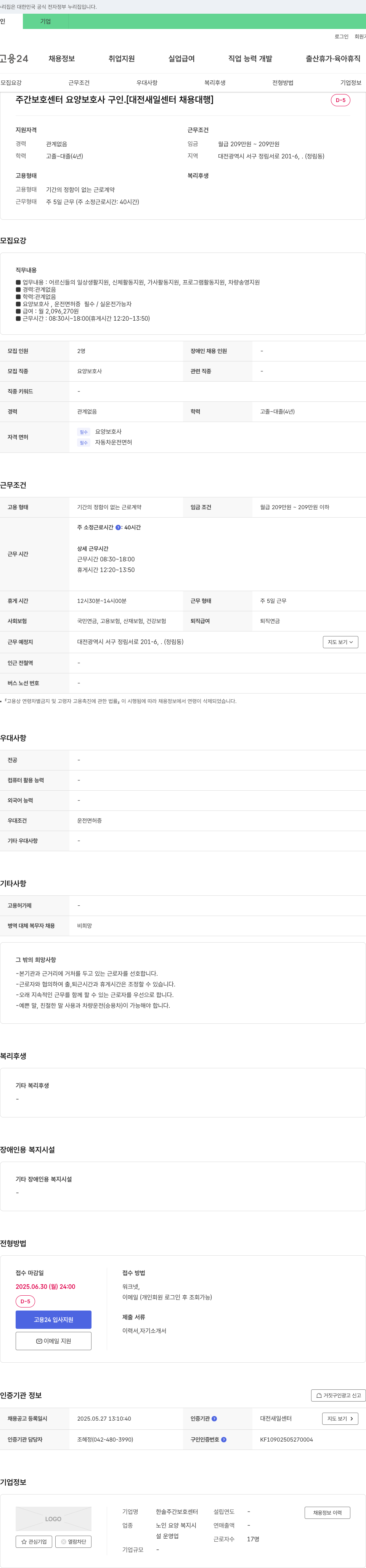Viewport: 366px width, 1568px height.
Task: Click 운전면허증 in 우대조건 row
Action: pos(90,820)
